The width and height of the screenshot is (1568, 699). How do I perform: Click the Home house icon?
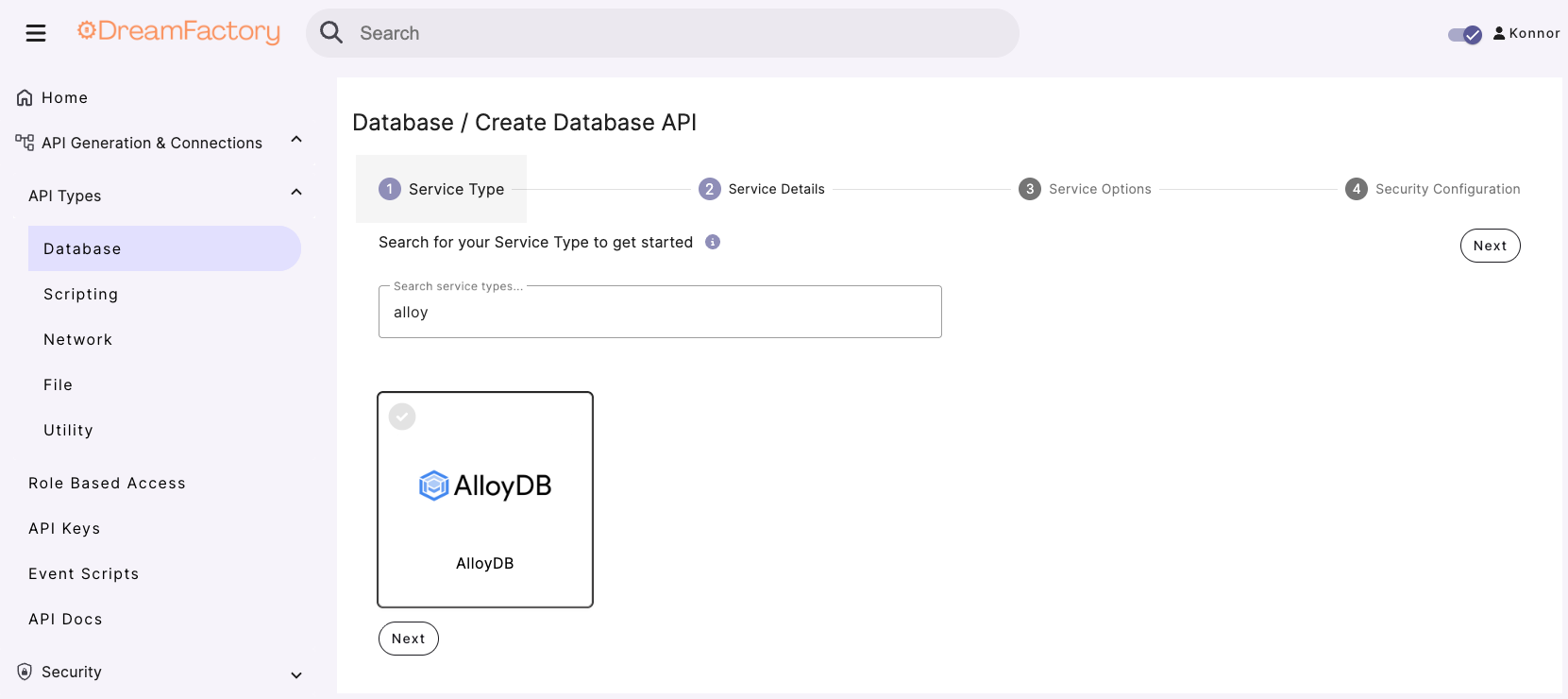pyautogui.click(x=25, y=97)
